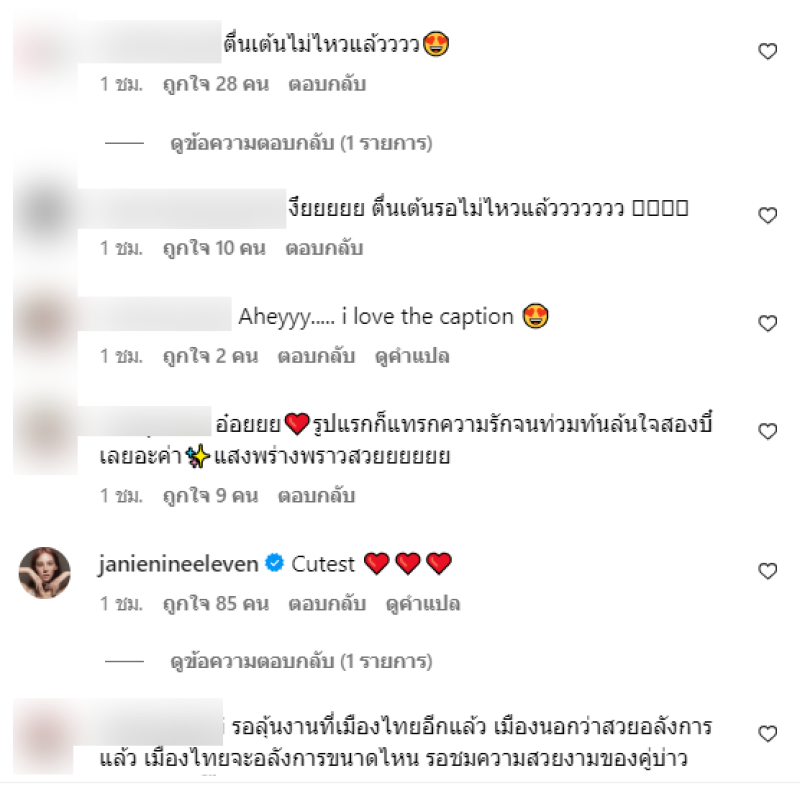The width and height of the screenshot is (800, 799).
Task: Reply to the comment with 10 likes
Action: pos(324,248)
